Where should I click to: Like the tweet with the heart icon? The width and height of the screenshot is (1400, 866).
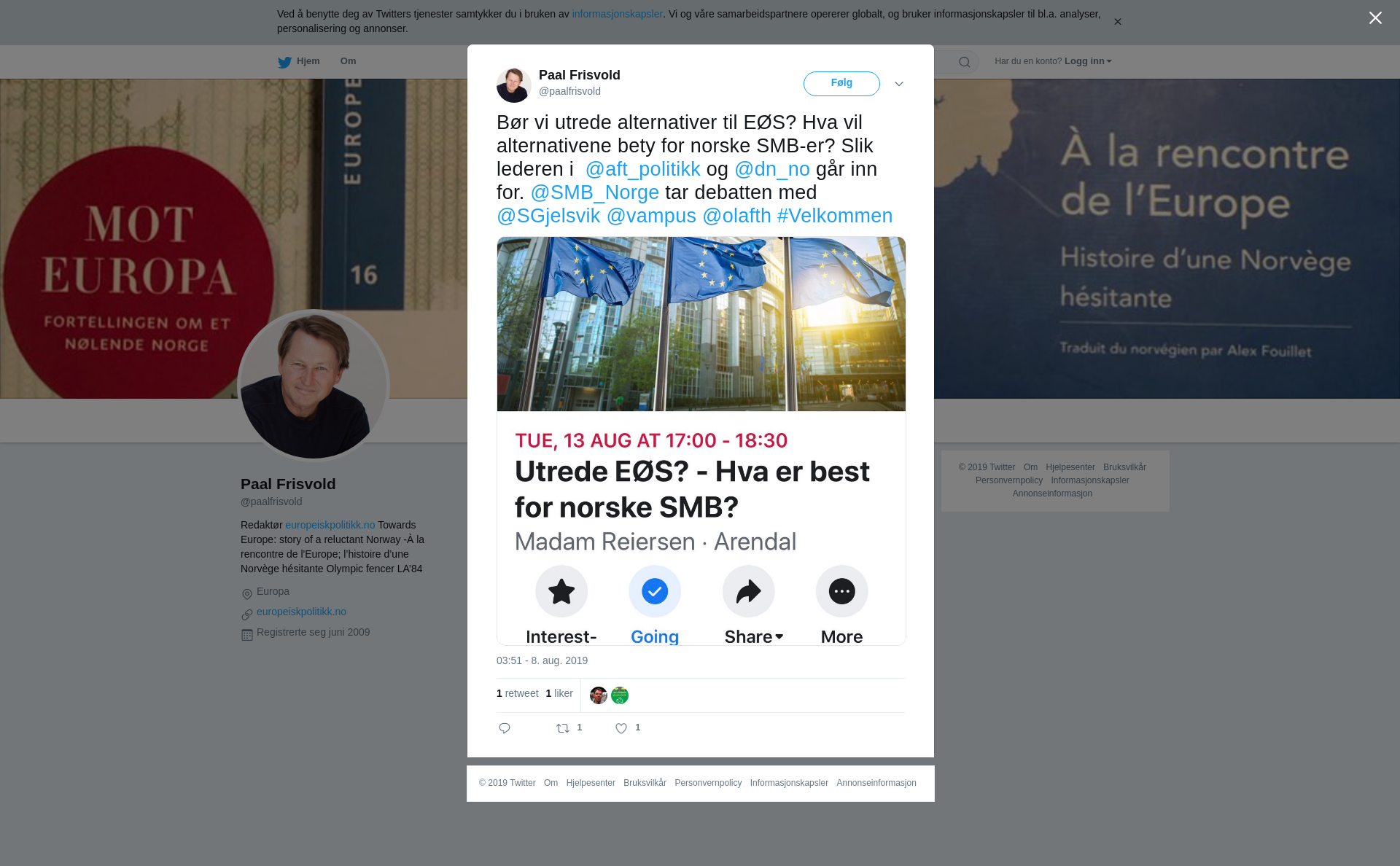tap(621, 728)
